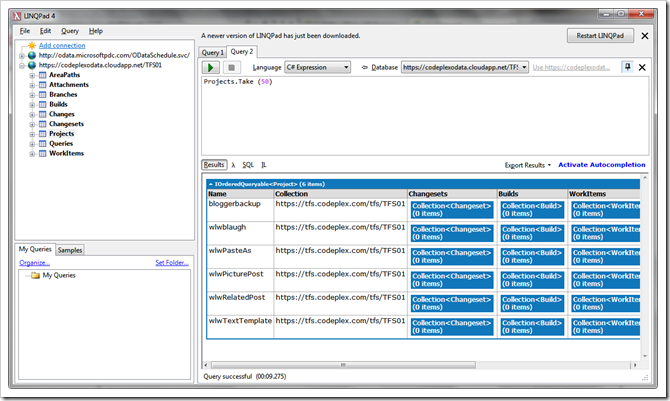Image resolution: width=670 pixels, height=401 pixels.
Task: Open the Edit menu
Action: [45, 31]
